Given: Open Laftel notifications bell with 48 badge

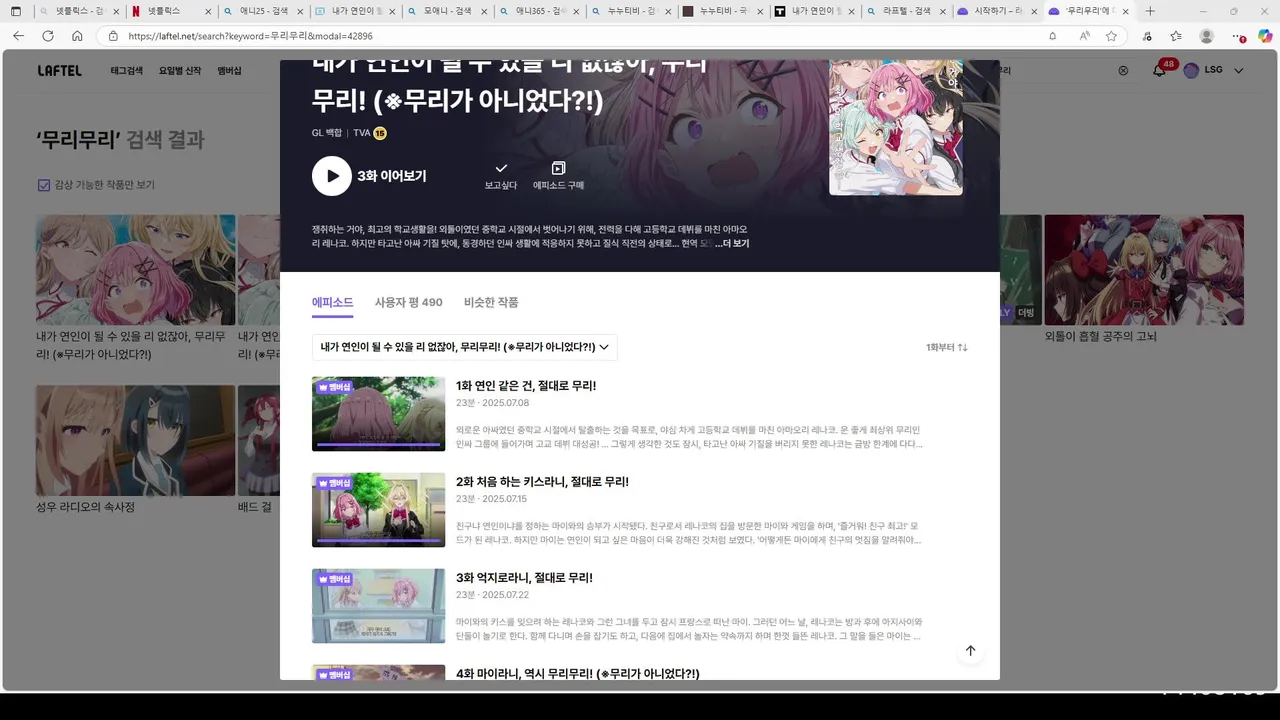Looking at the screenshot, I should coord(1159,70).
